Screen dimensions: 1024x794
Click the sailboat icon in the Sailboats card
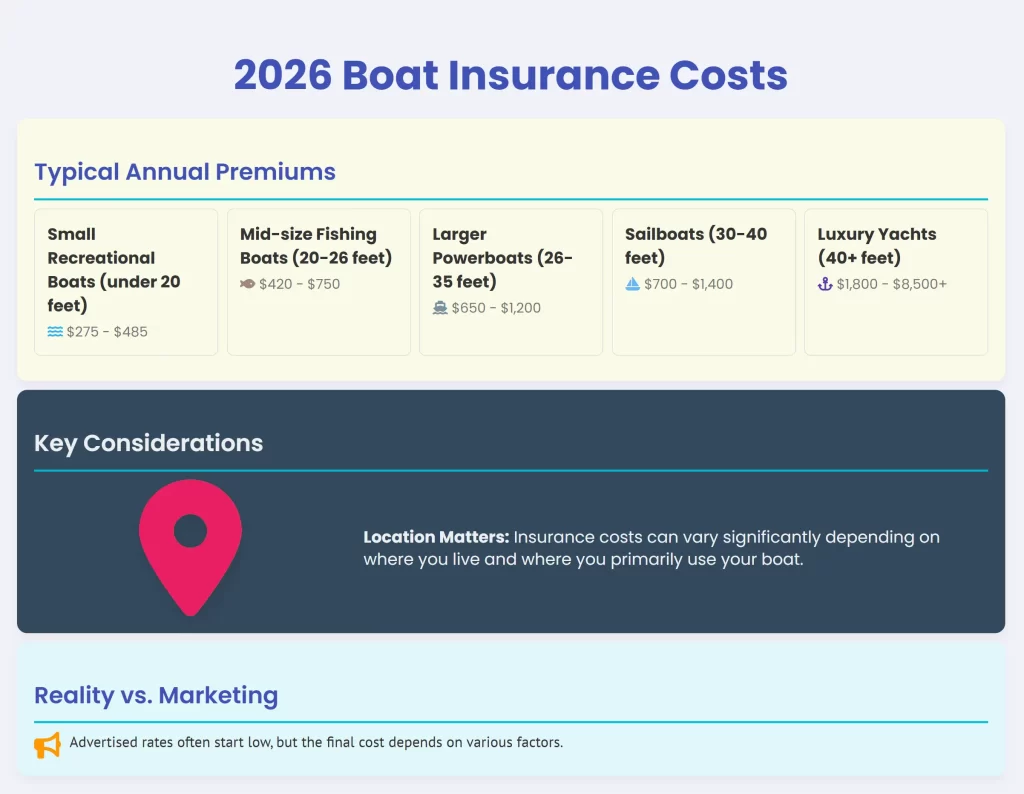point(631,284)
